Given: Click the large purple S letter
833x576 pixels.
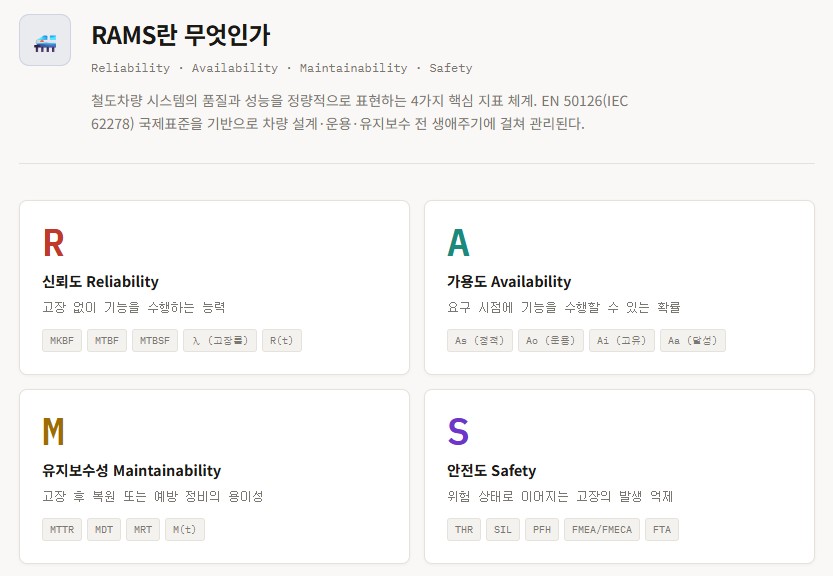Looking at the screenshot, I should point(458,431).
